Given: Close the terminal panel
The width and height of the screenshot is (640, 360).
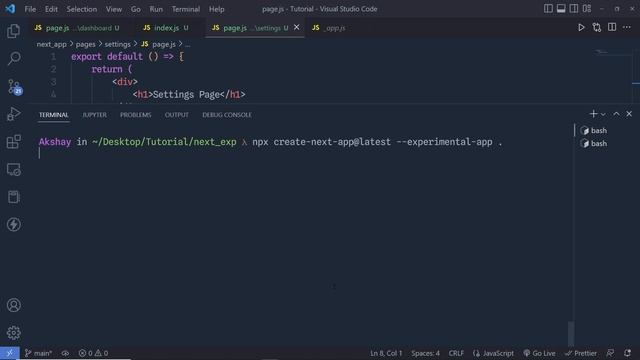Looking at the screenshot, I should (x=629, y=114).
